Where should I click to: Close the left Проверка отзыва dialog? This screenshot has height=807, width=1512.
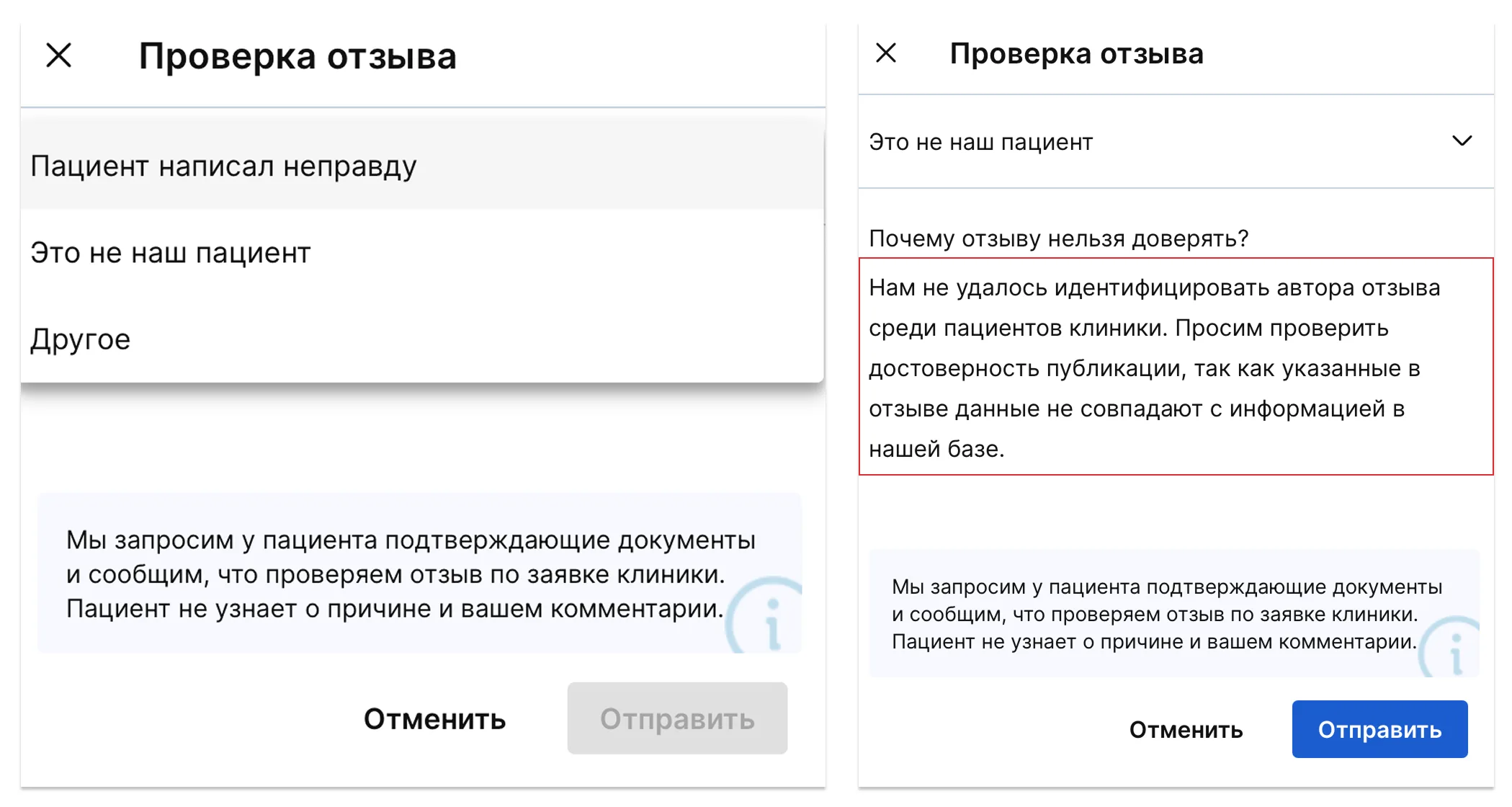[59, 55]
